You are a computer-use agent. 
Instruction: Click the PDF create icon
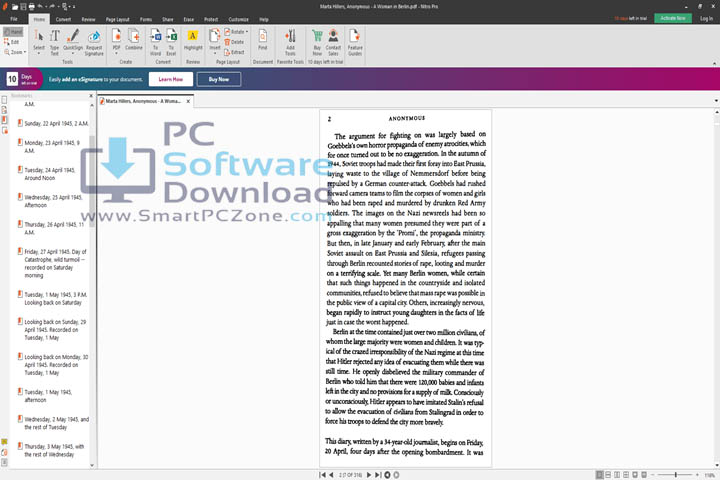(x=117, y=36)
